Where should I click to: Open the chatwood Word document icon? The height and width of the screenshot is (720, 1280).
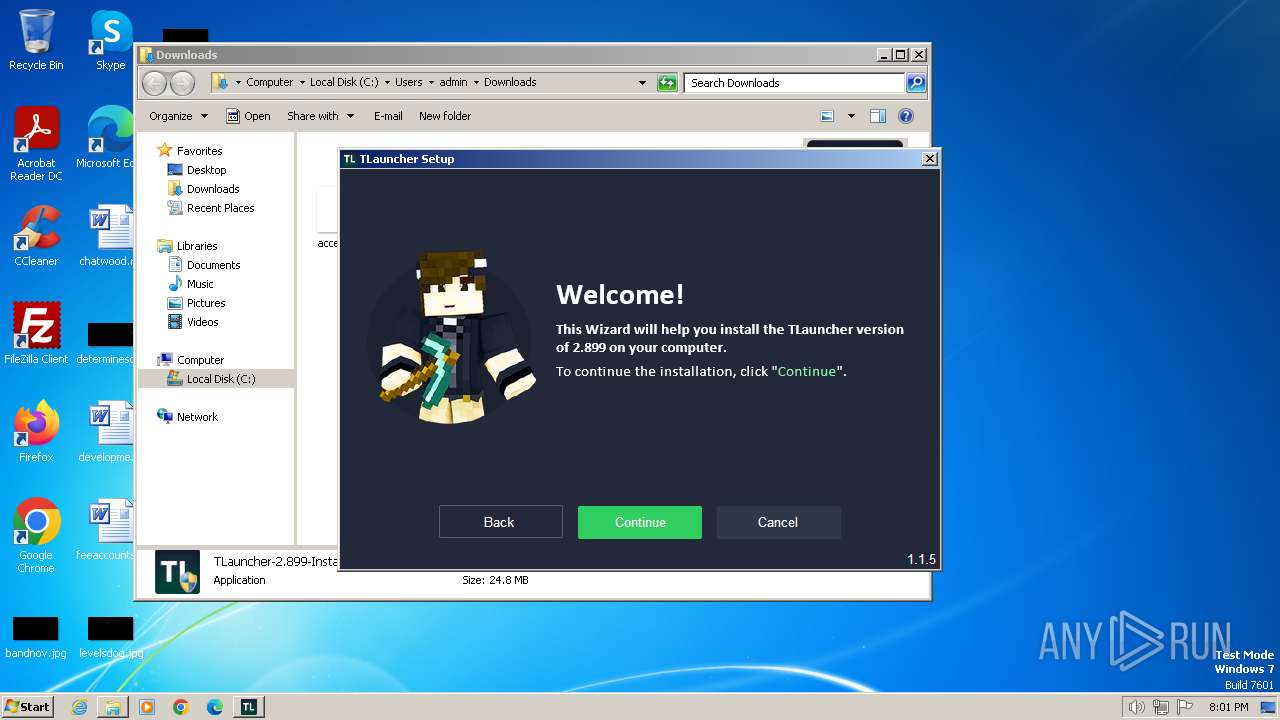pos(108,236)
